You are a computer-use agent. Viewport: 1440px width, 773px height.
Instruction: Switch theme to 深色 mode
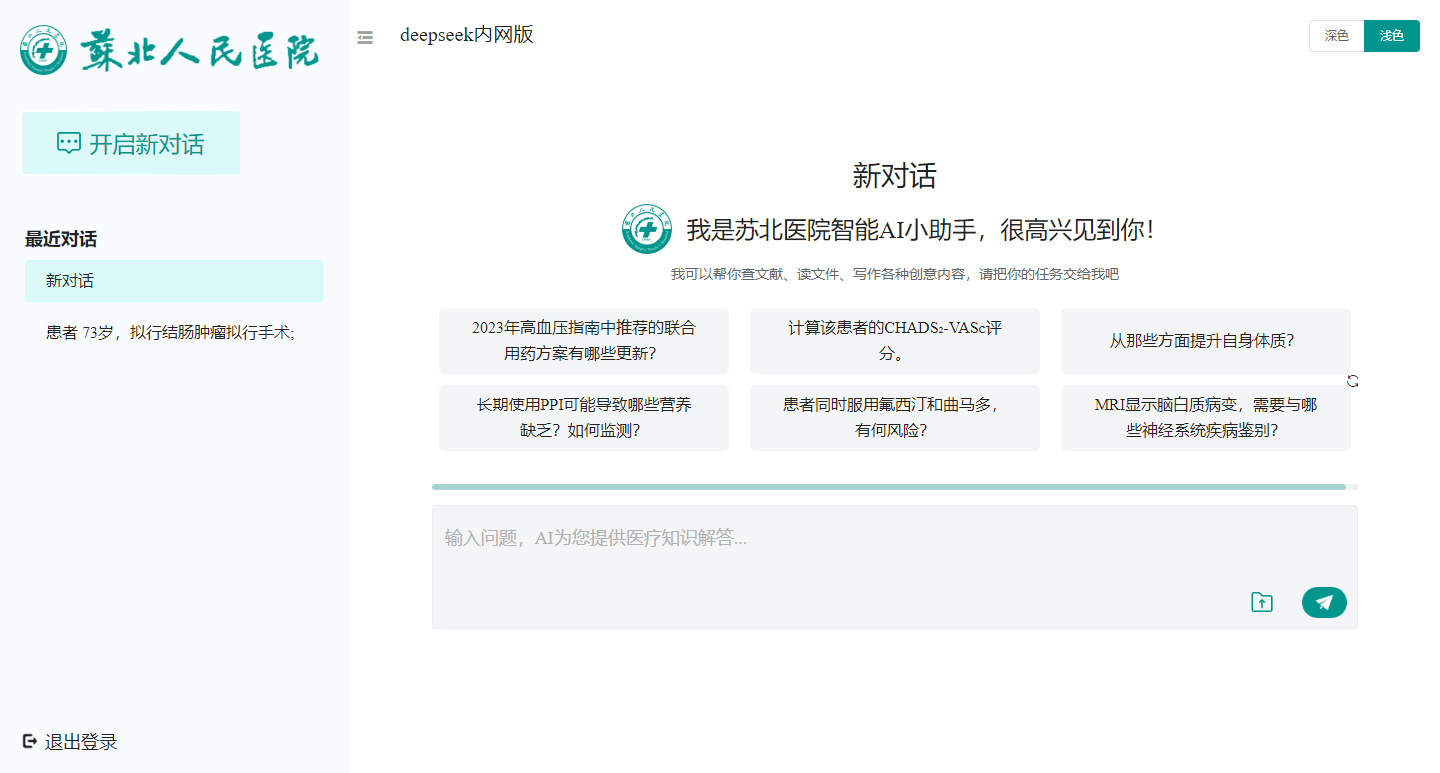(x=1336, y=35)
